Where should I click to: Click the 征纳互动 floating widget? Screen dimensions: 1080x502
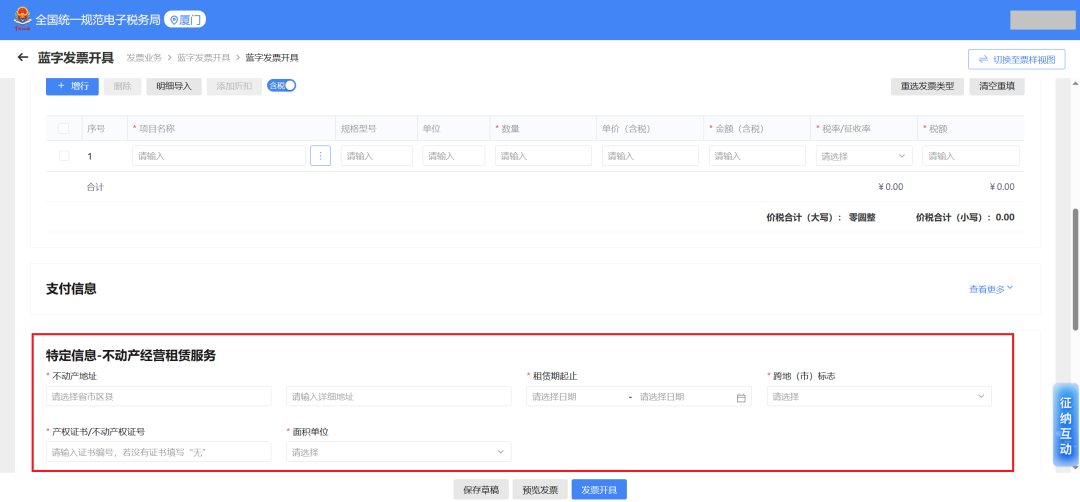[1066, 425]
